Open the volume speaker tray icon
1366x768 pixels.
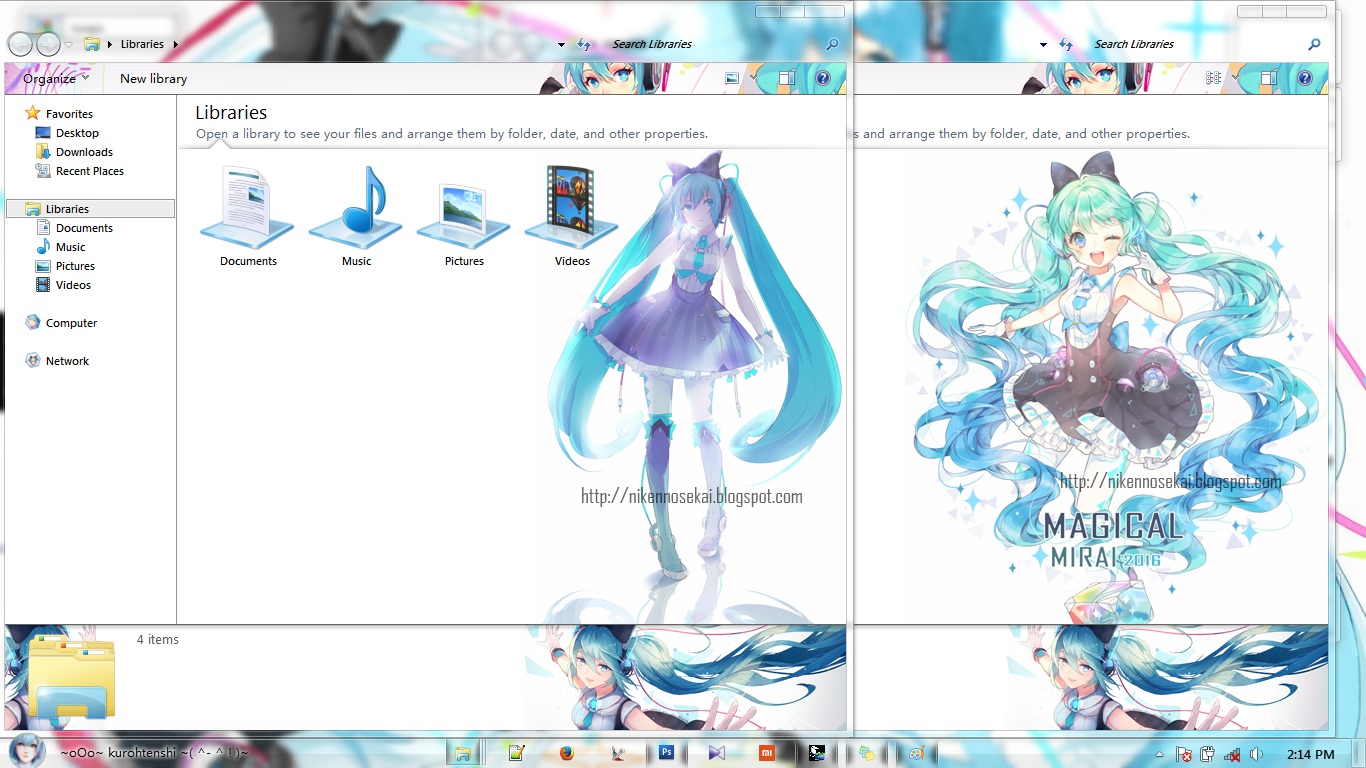click(x=1257, y=754)
